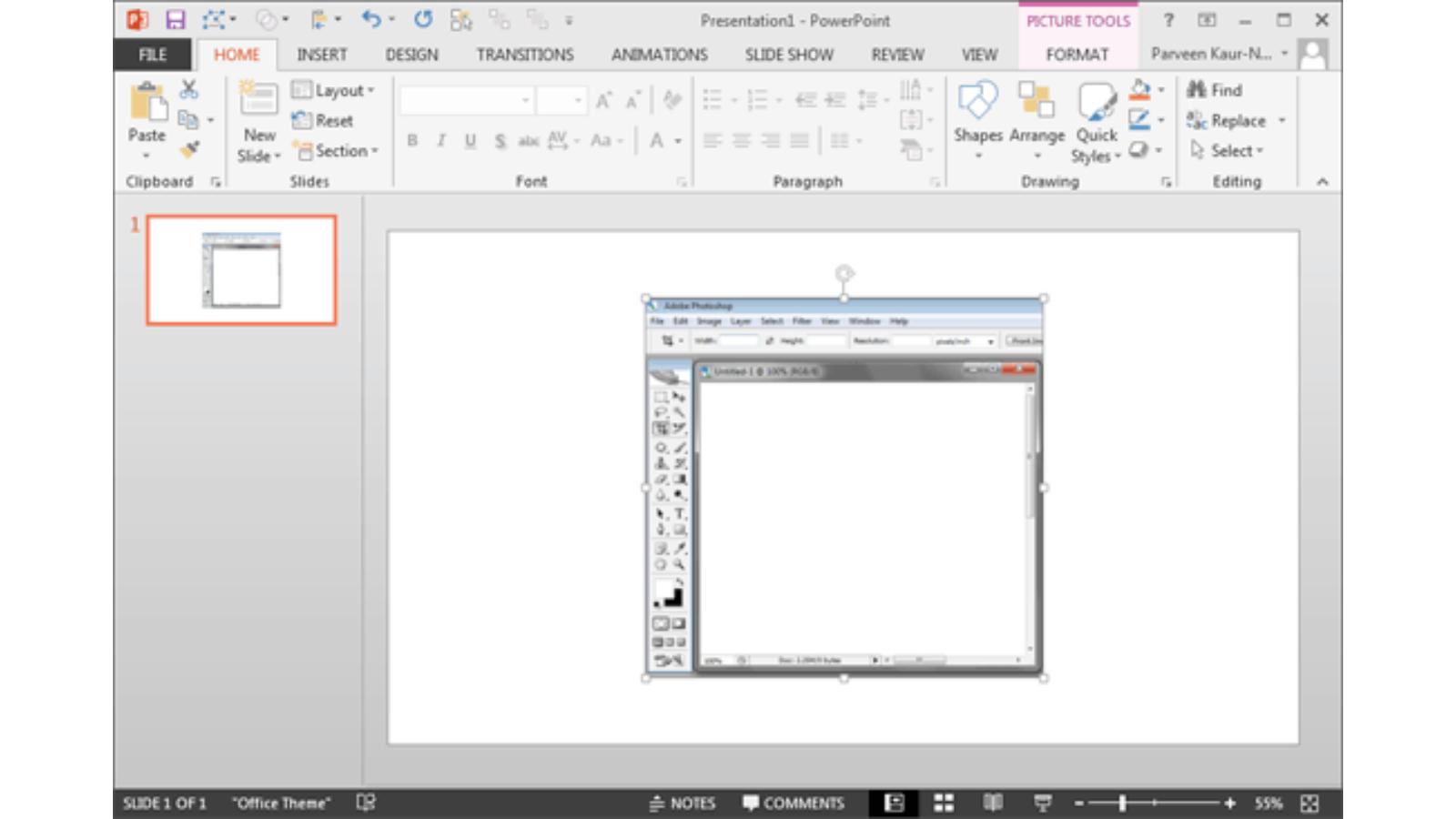
Task: Collapse the ribbon with the chevron
Action: pos(1322,182)
